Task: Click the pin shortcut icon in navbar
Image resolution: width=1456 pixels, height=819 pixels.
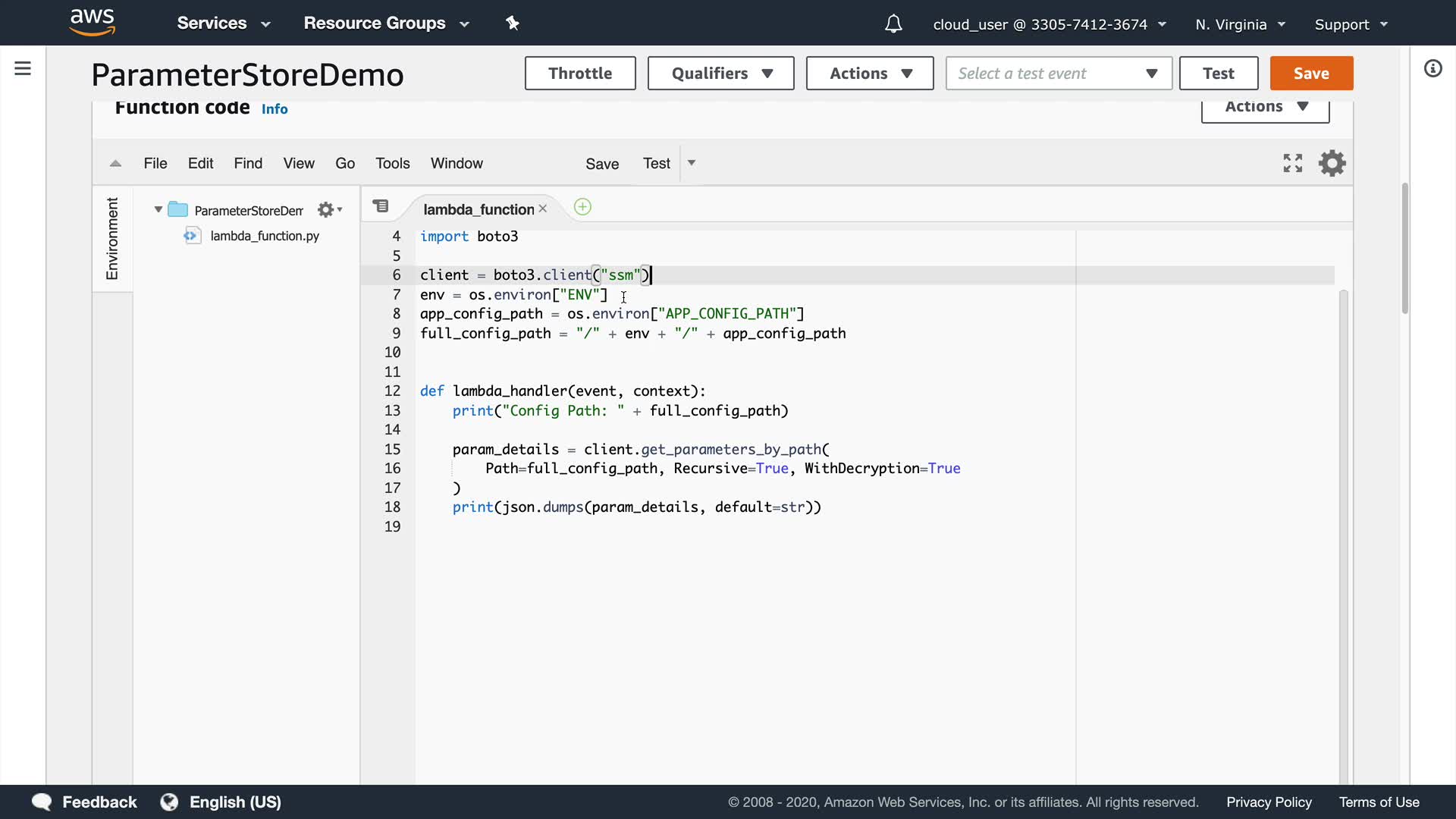Action: (x=513, y=24)
